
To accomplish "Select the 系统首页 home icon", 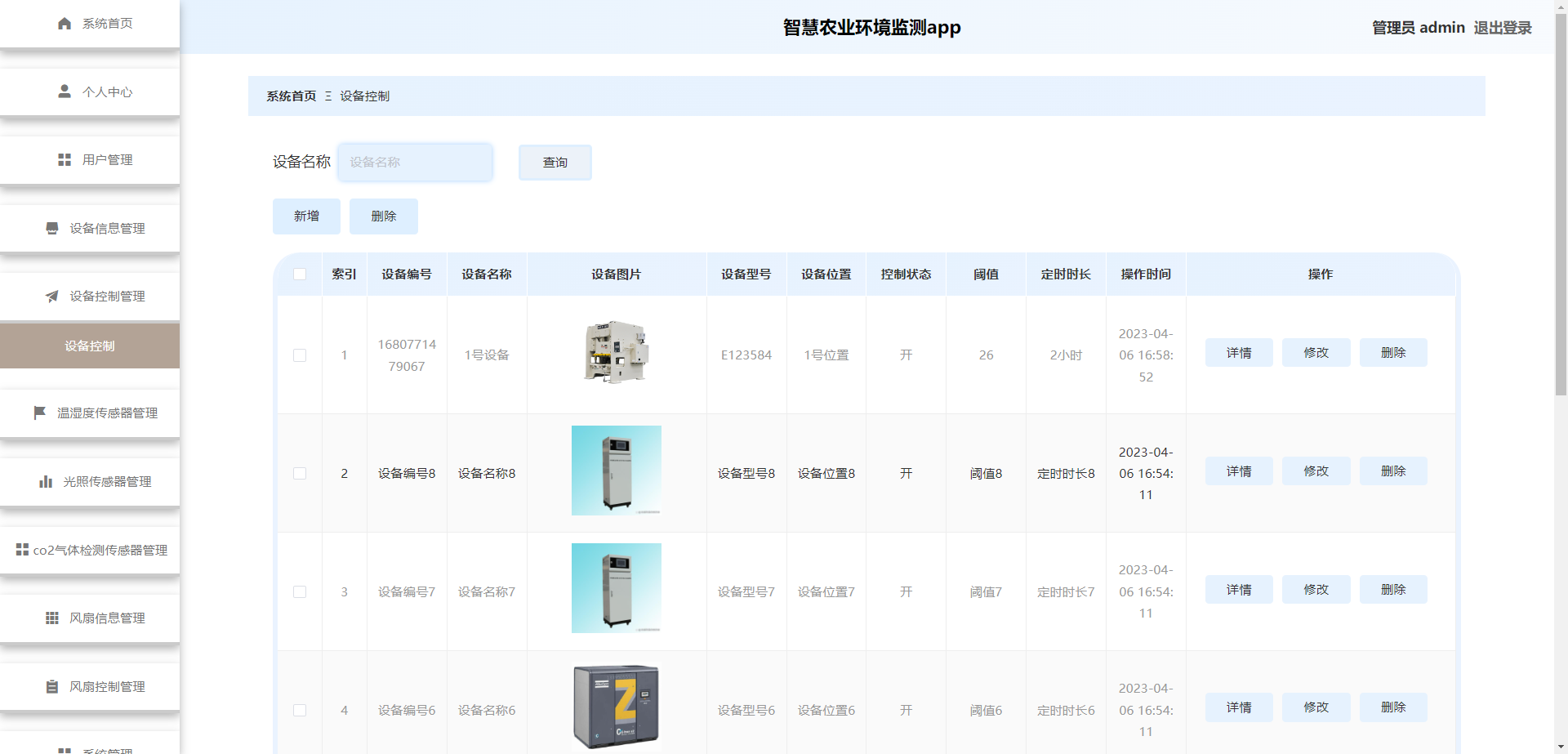I will tap(65, 24).
